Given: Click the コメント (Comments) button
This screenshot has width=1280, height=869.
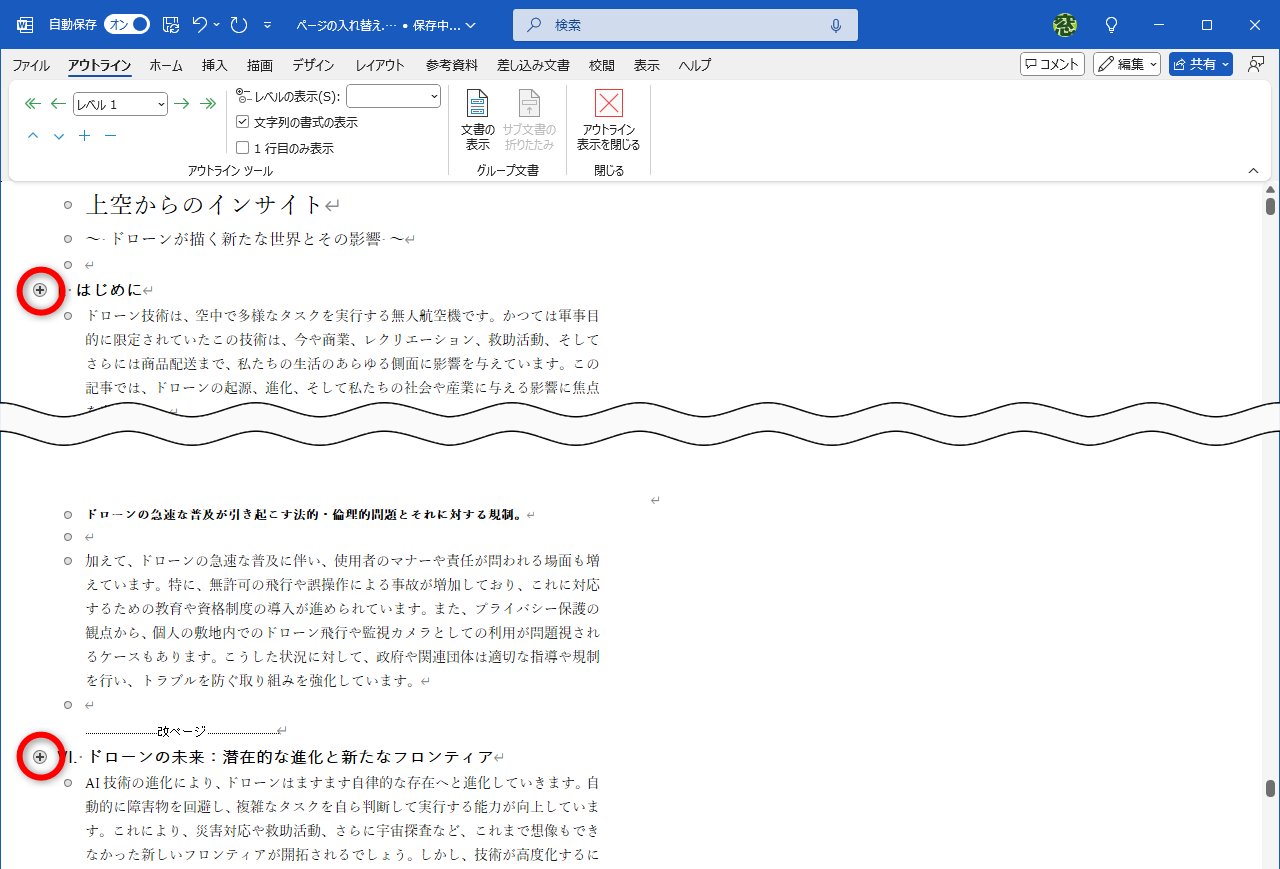Looking at the screenshot, I should pyautogui.click(x=1051, y=63).
